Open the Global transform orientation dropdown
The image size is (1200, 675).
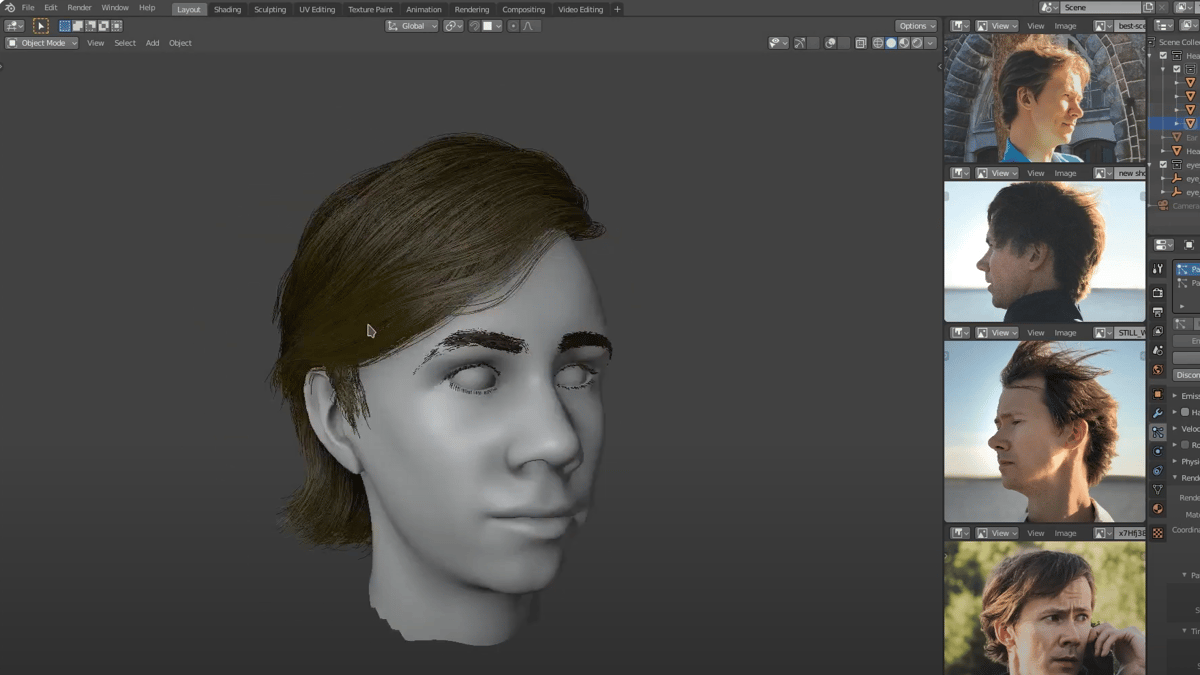pos(412,26)
